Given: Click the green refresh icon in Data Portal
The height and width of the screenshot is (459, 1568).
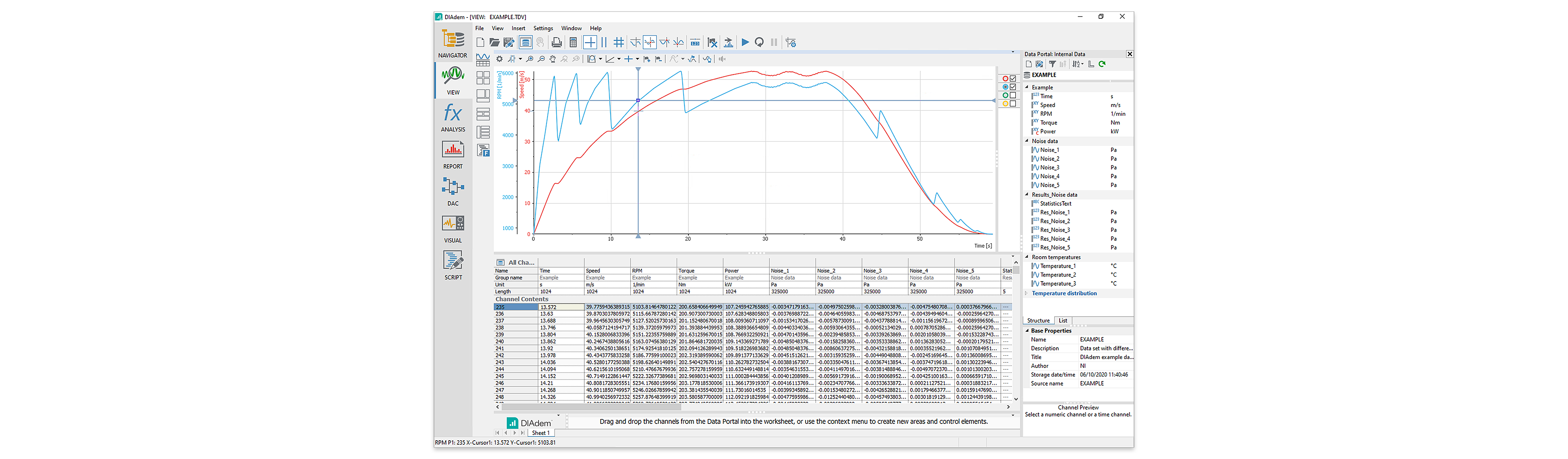Looking at the screenshot, I should (x=1102, y=64).
